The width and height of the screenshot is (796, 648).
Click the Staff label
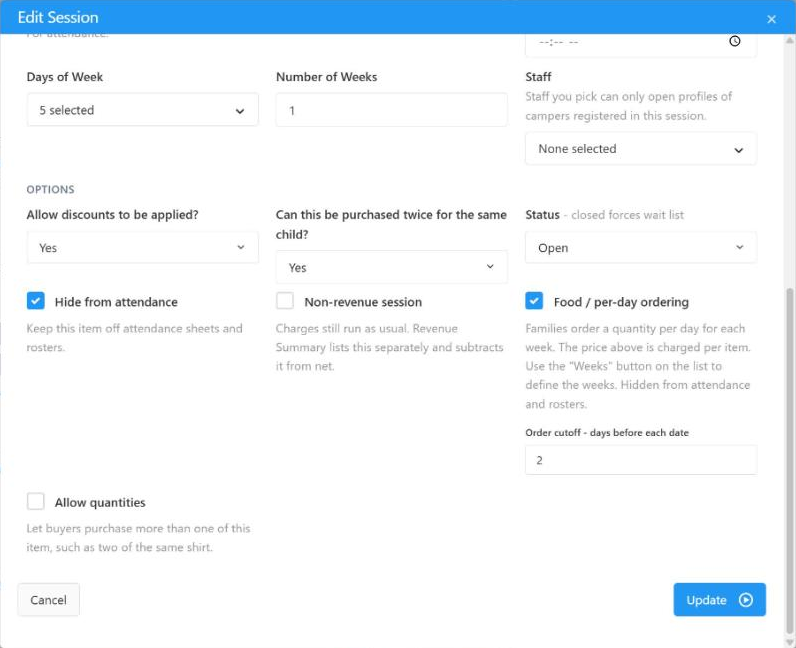coord(538,77)
